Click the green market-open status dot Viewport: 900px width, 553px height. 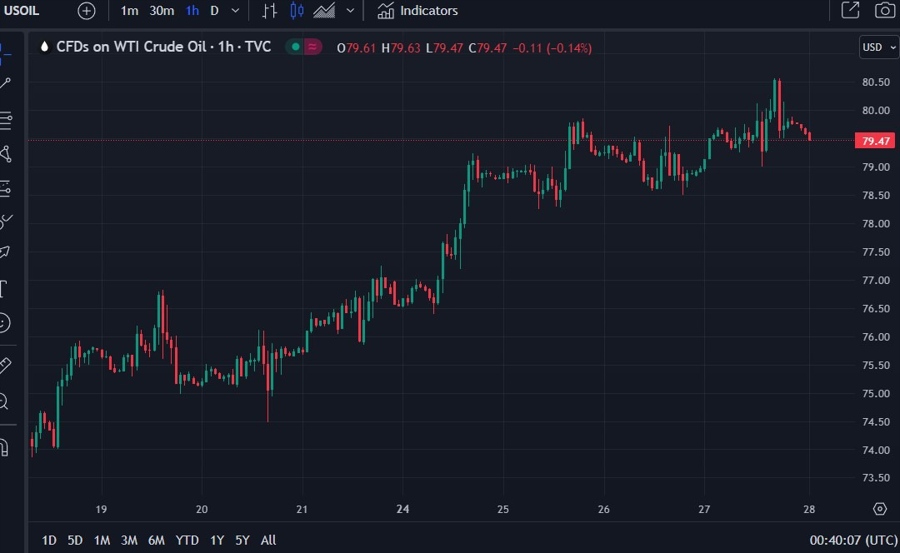[x=295, y=47]
